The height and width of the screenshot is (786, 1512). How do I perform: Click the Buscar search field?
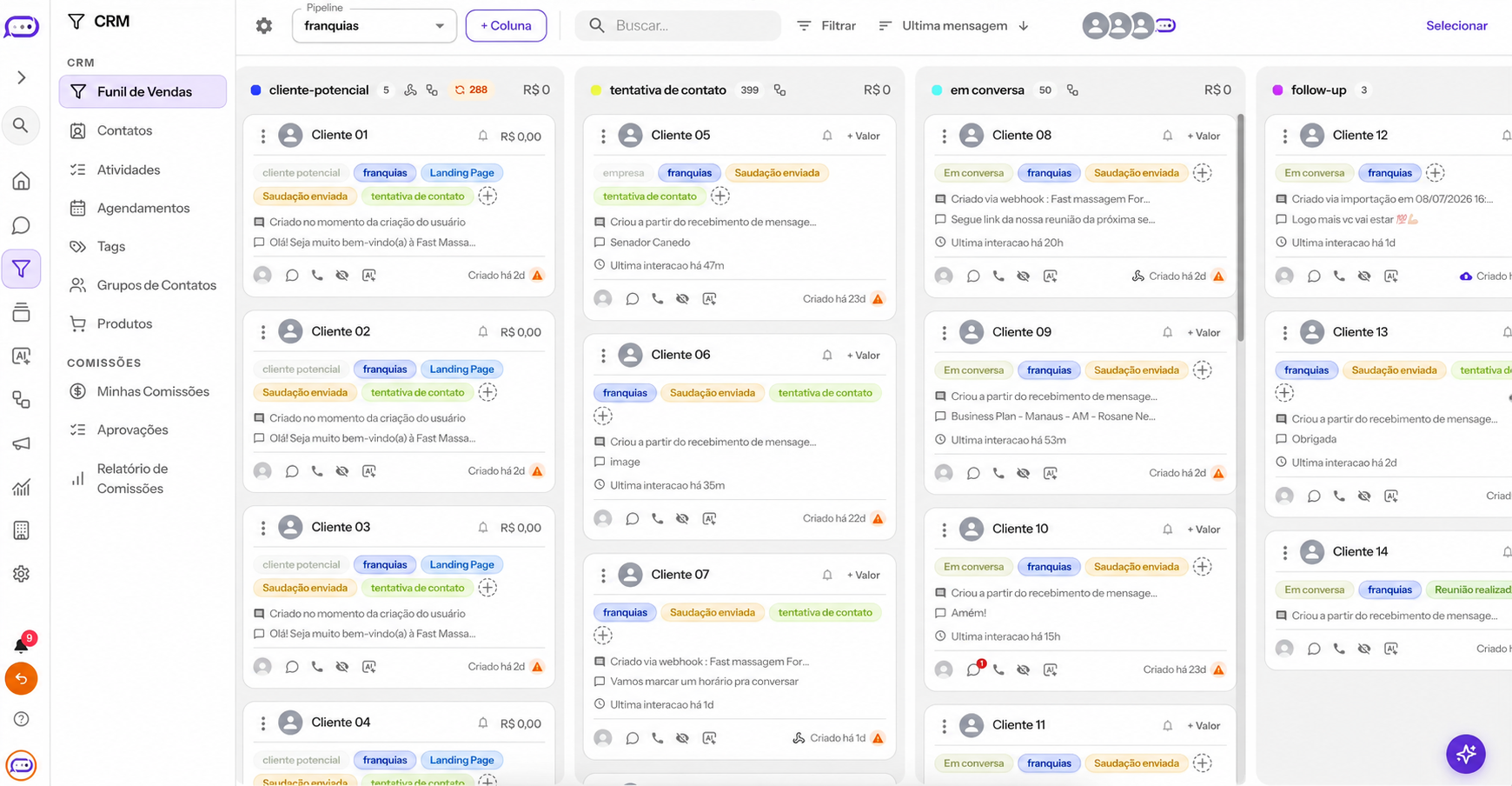[679, 26]
